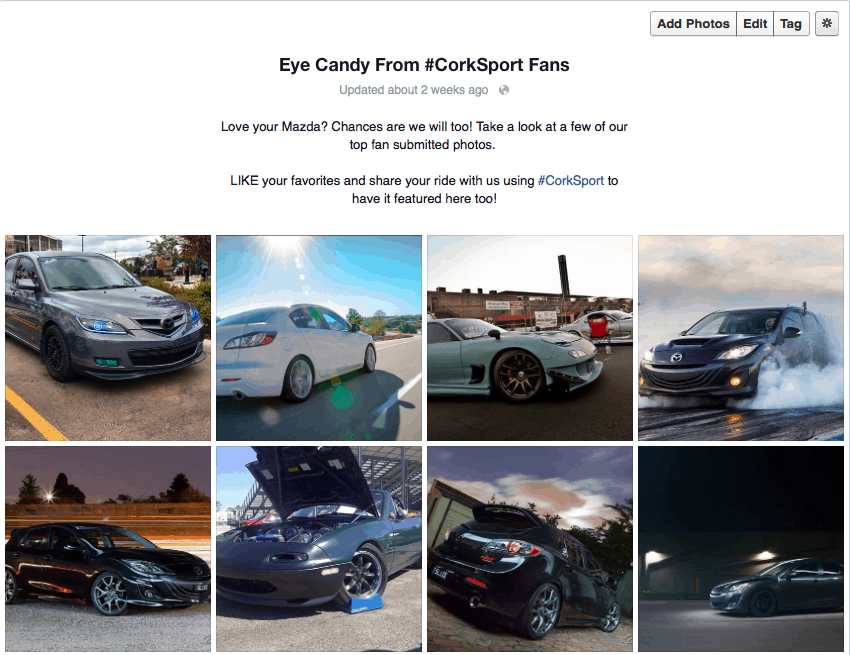Open the dark nighttime car photo
The image size is (850, 655).
tap(740, 549)
